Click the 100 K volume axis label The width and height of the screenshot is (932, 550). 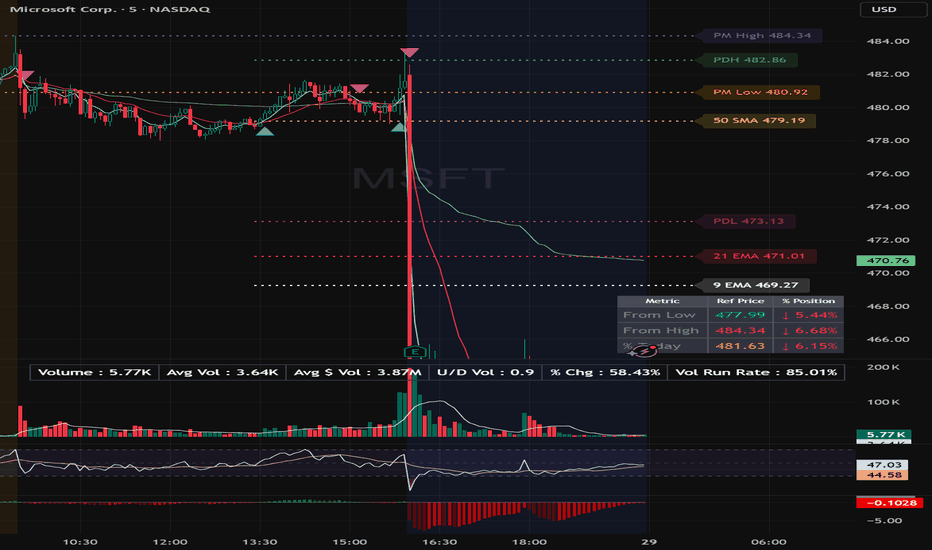[x=883, y=403]
